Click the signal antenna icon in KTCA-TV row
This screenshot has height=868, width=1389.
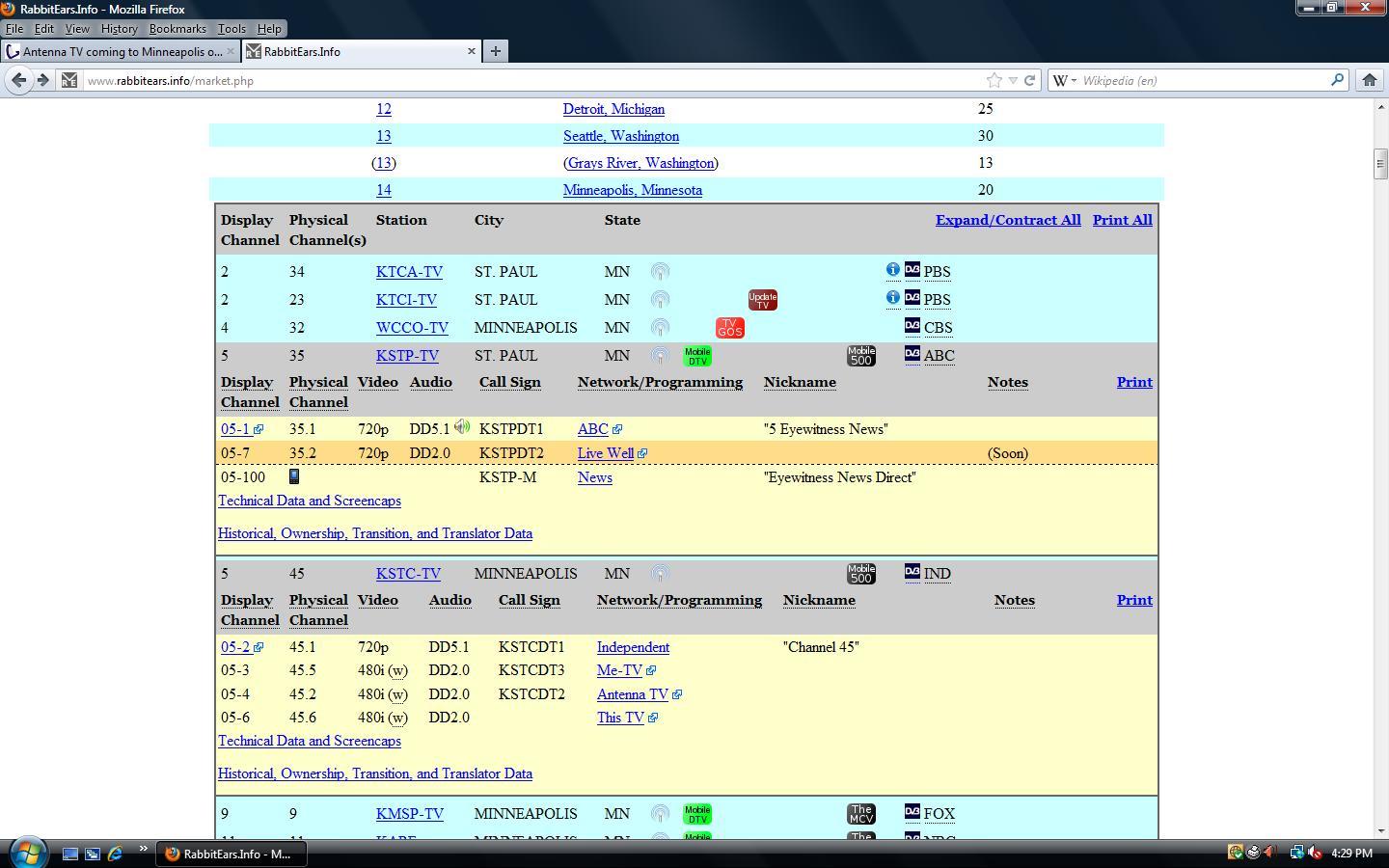coord(660,272)
